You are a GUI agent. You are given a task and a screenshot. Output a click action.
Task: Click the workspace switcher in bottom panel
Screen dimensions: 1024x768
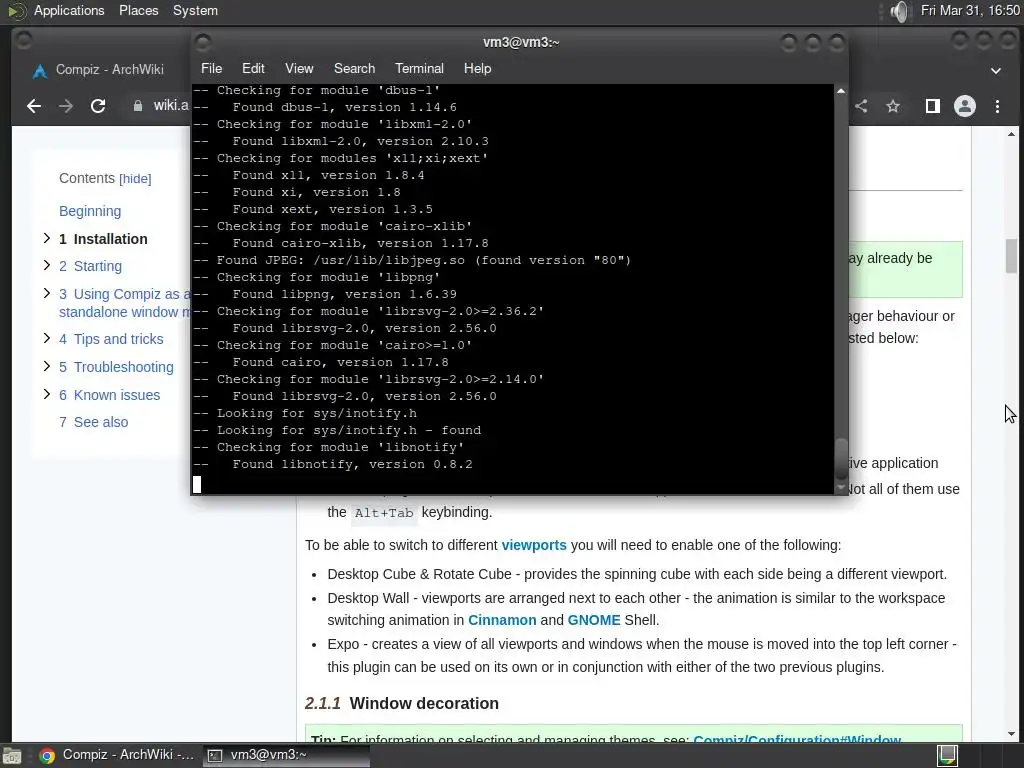pos(947,756)
